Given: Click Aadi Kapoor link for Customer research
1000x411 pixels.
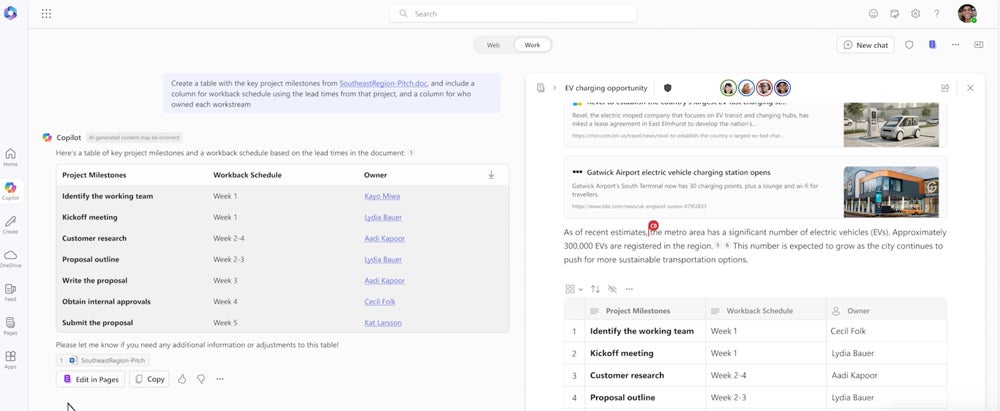Looking at the screenshot, I should click(x=385, y=238).
